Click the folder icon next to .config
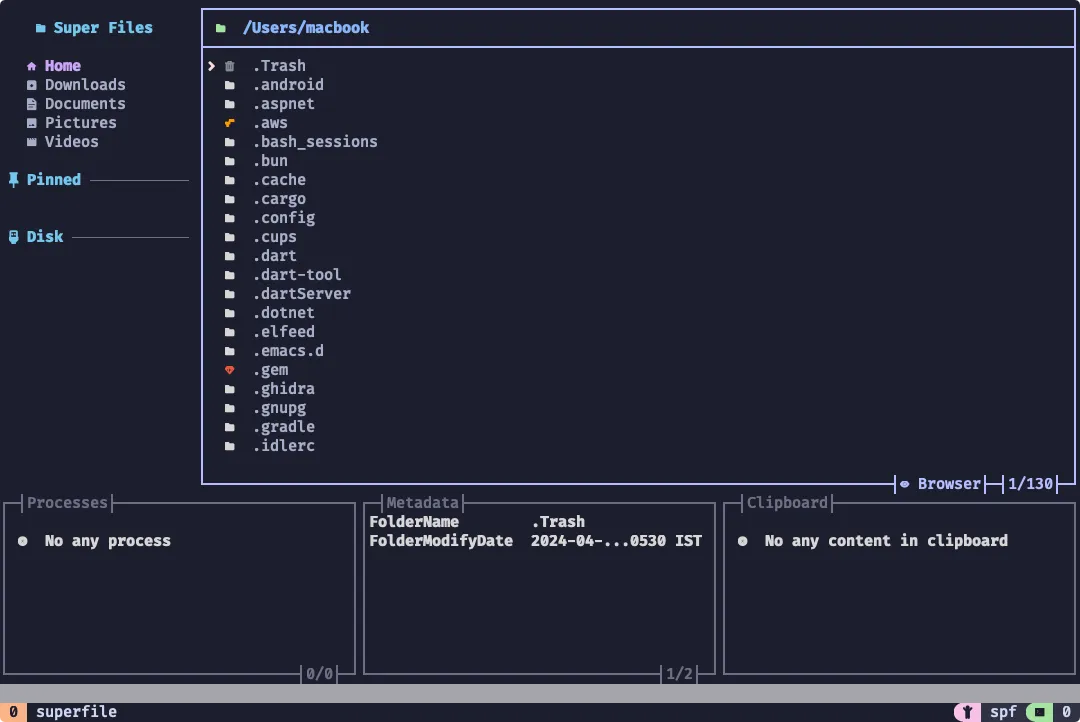 (231, 217)
